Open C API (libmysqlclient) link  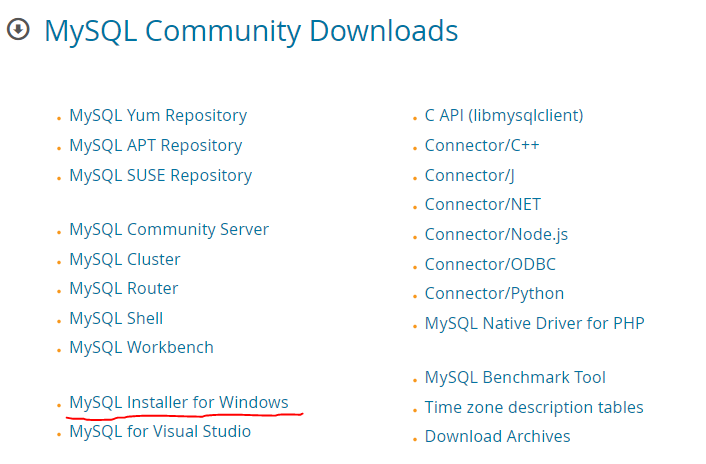[x=504, y=116]
